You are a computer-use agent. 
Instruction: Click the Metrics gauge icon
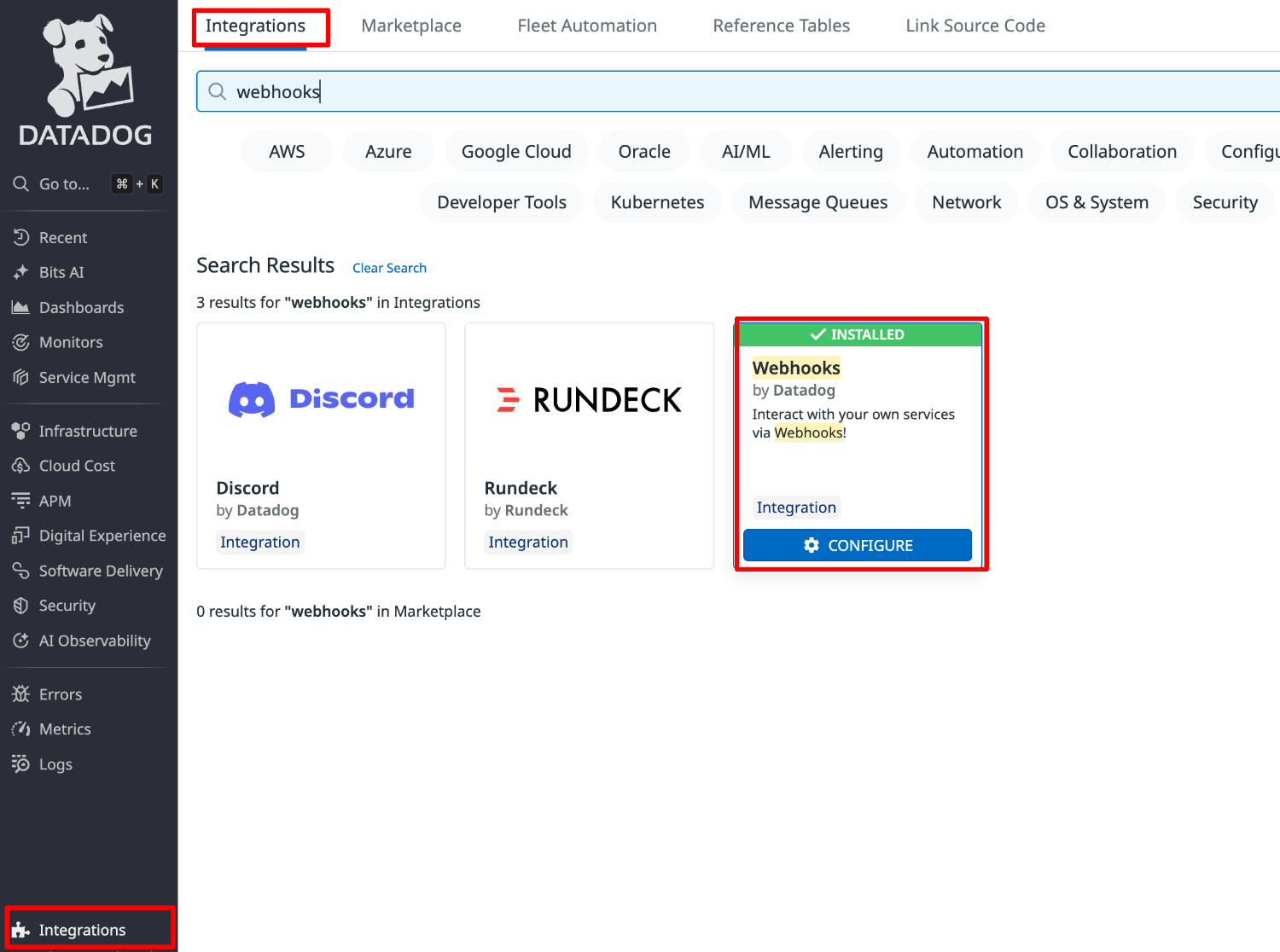tap(21, 729)
